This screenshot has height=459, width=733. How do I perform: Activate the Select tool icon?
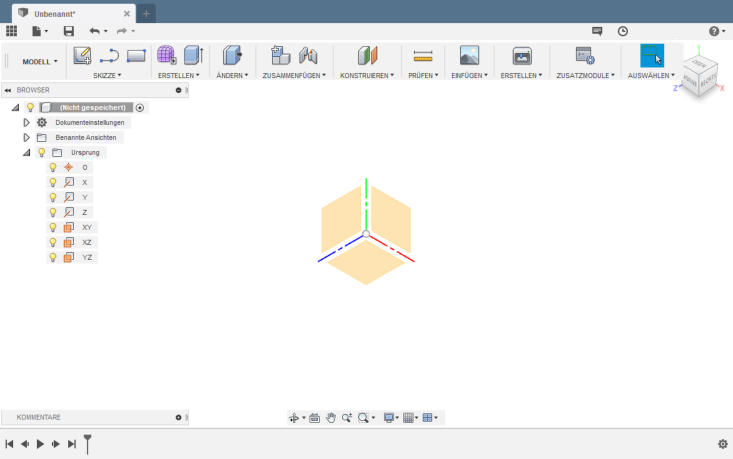(x=652, y=56)
